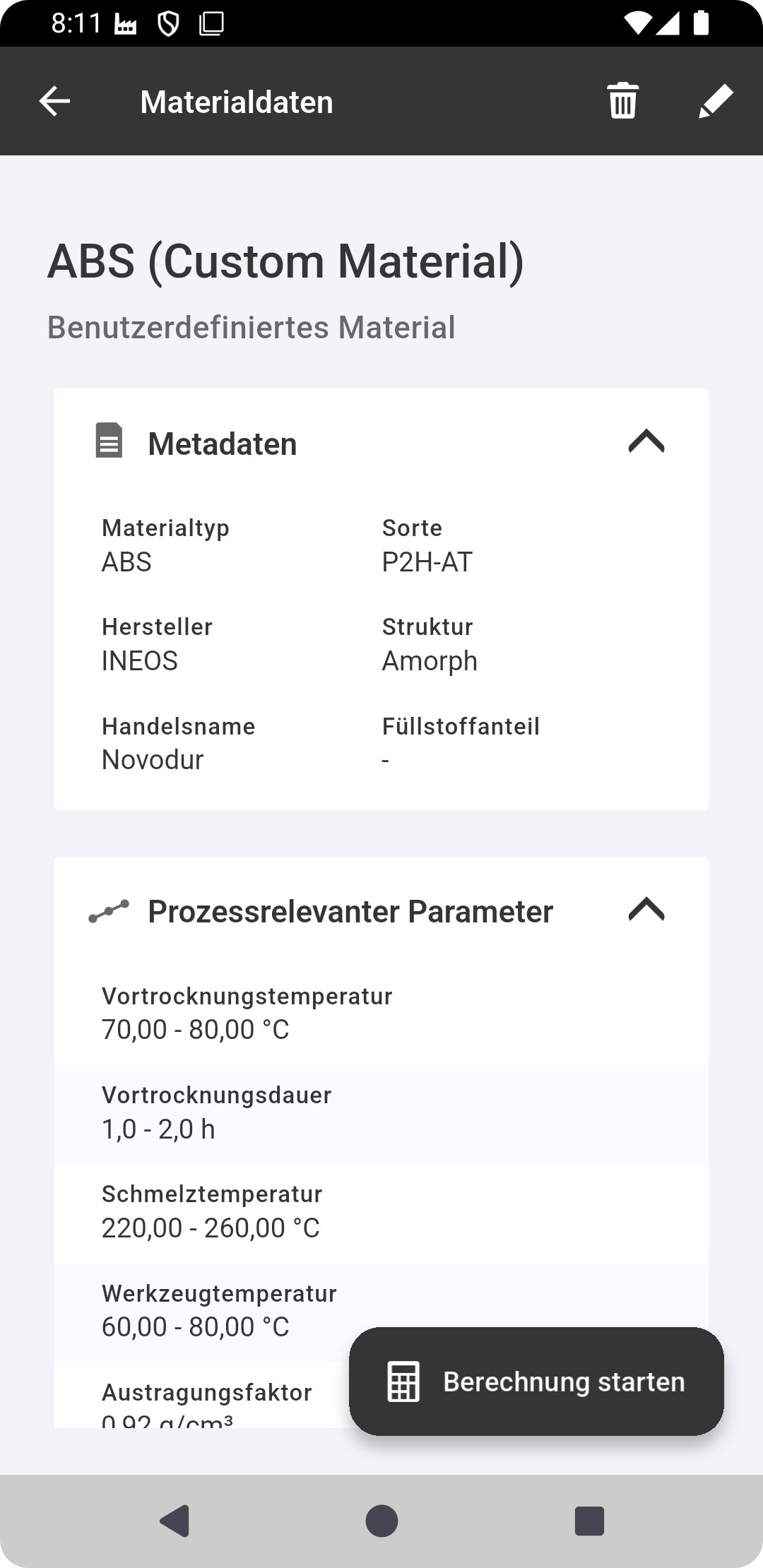Collapse Prozessrelevanter Parameter chevron
The height and width of the screenshot is (1568, 763).
646,909
